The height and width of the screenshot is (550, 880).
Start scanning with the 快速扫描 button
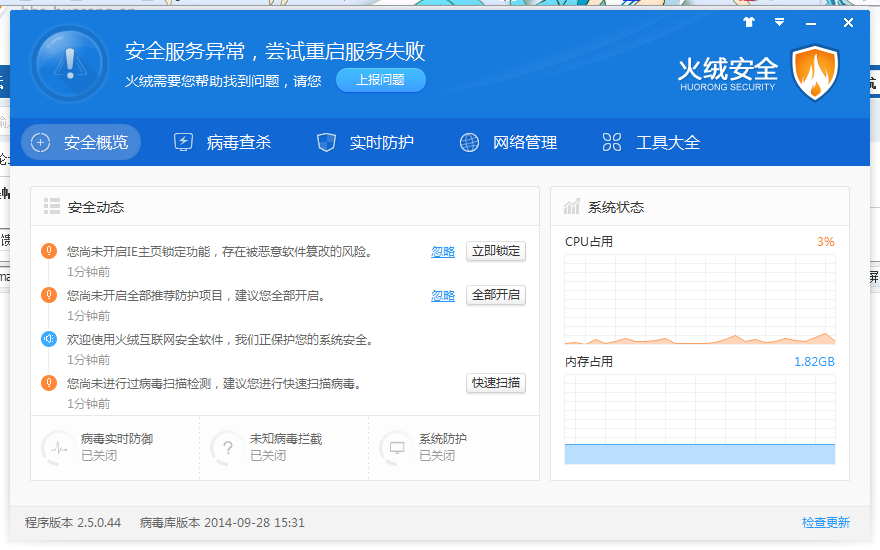(496, 383)
